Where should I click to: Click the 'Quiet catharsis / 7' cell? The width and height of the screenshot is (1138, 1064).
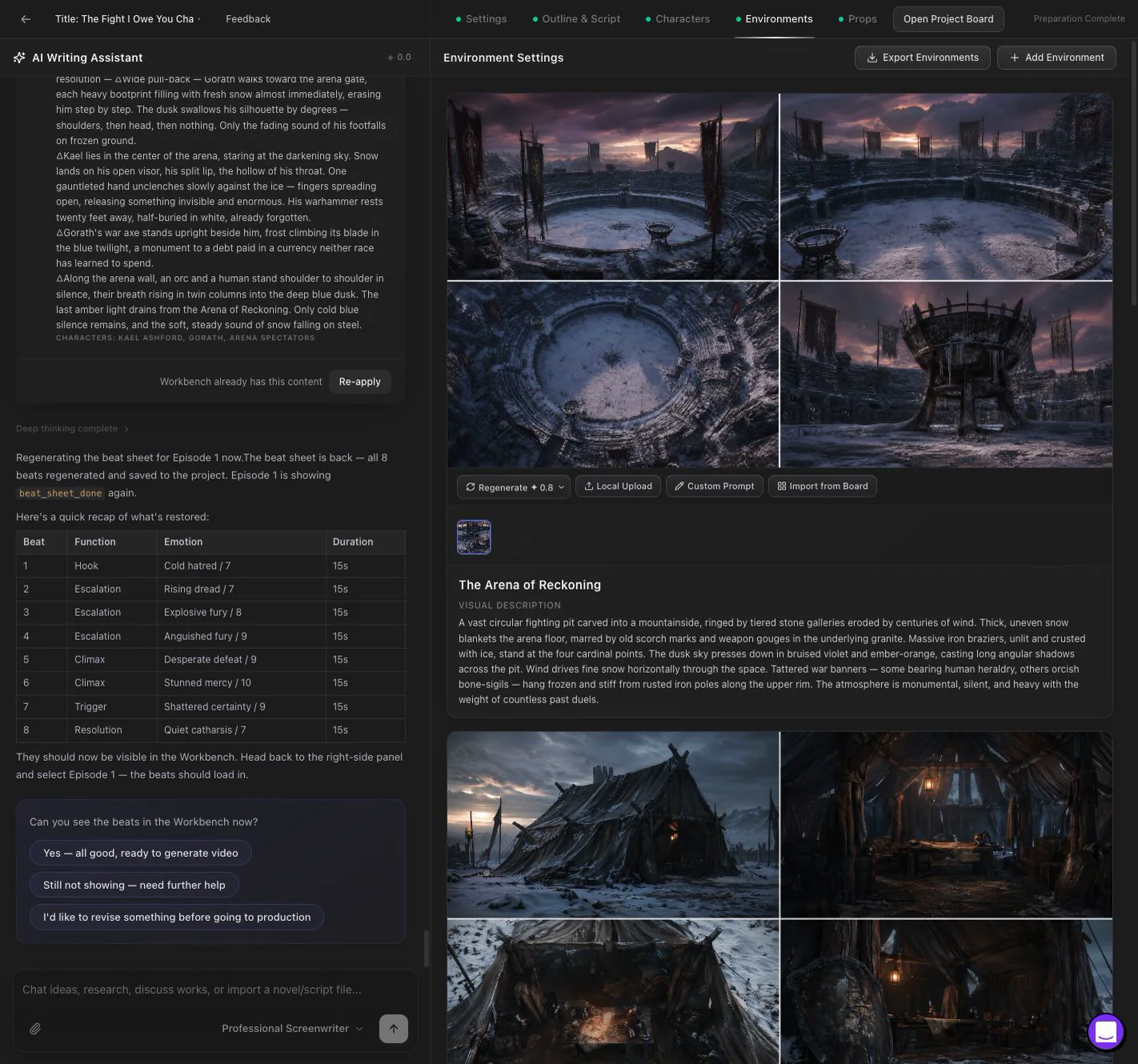point(241,730)
